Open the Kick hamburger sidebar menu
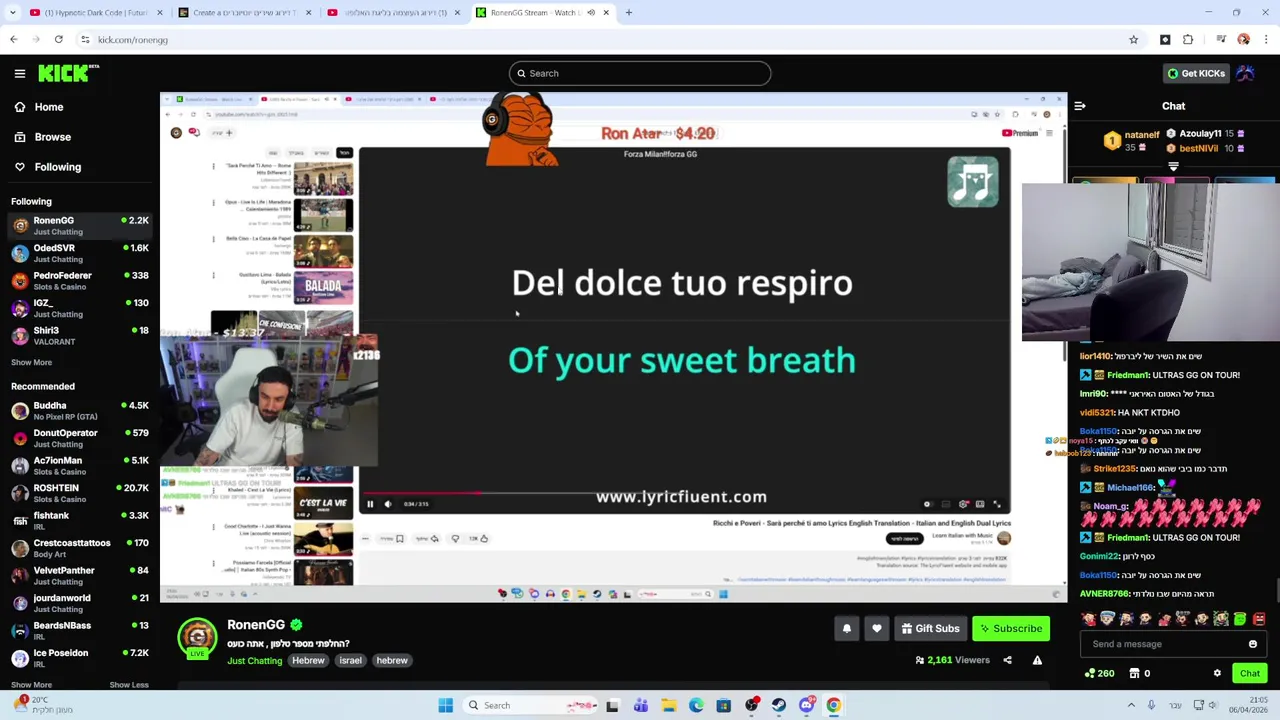 click(19, 73)
